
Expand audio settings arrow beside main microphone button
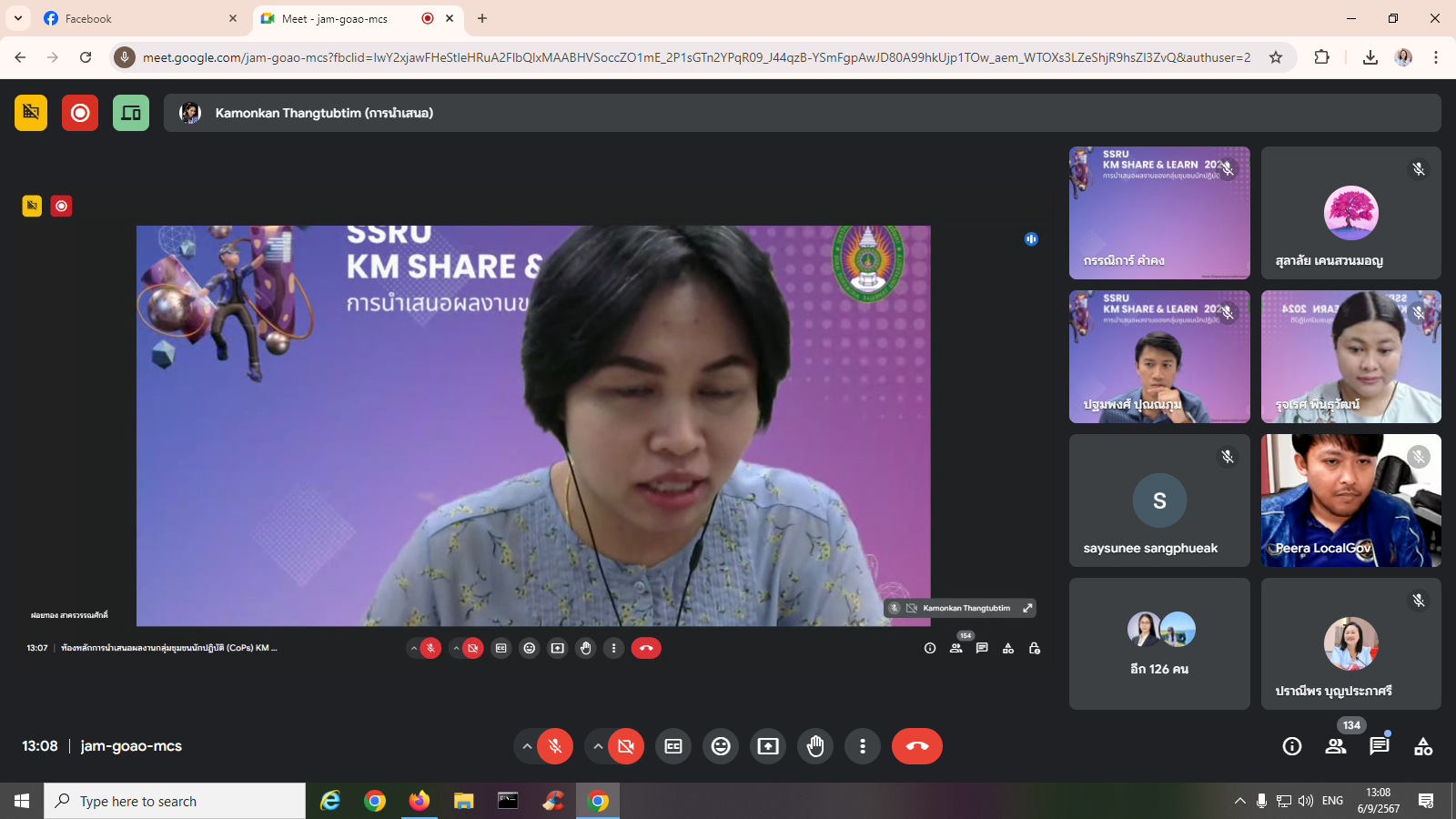click(x=527, y=746)
